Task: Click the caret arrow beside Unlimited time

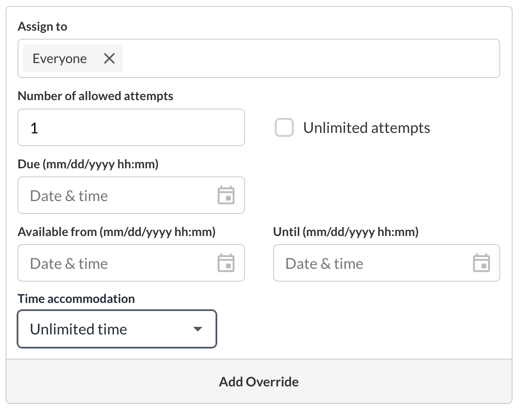Action: click(x=198, y=329)
